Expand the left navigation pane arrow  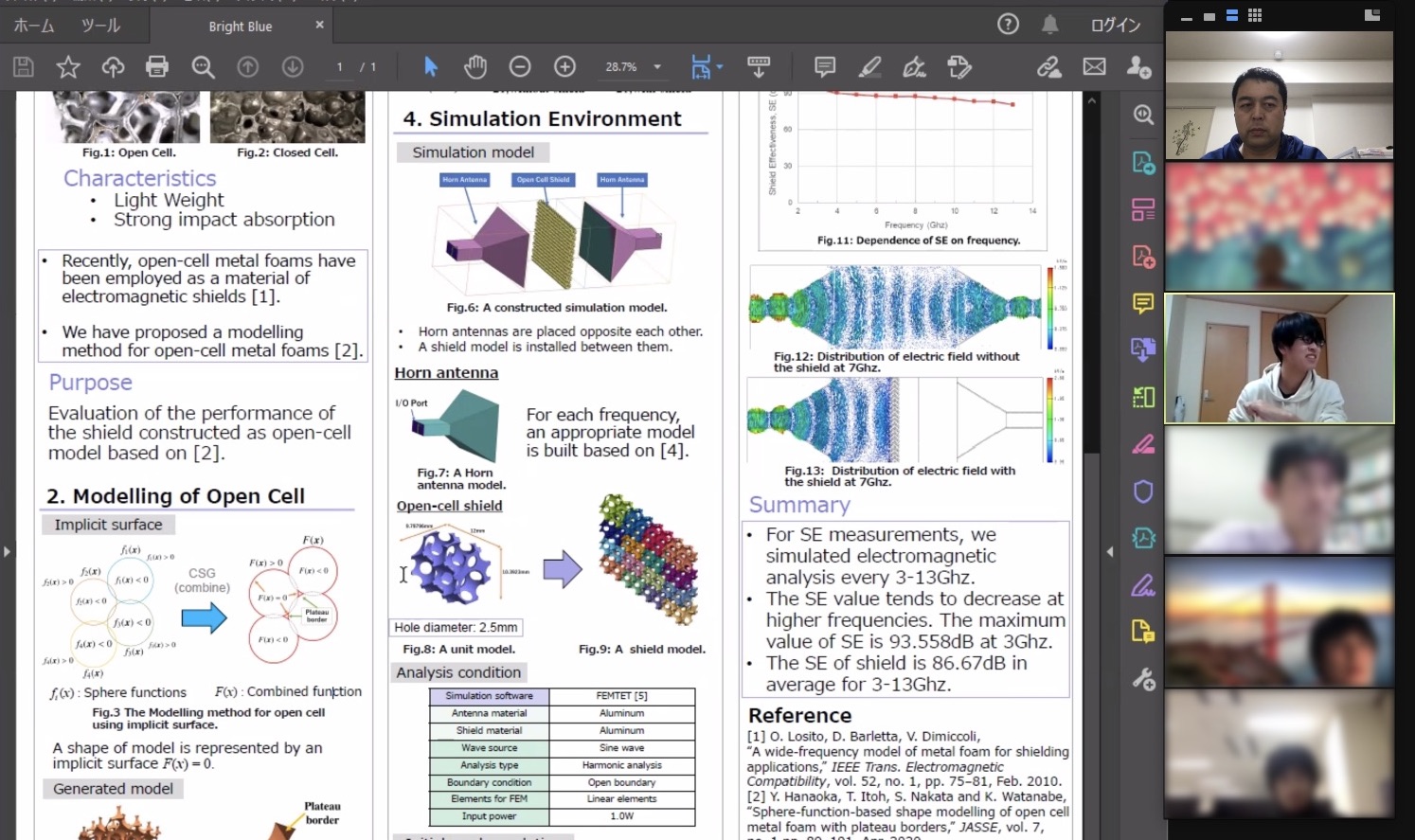(8, 550)
